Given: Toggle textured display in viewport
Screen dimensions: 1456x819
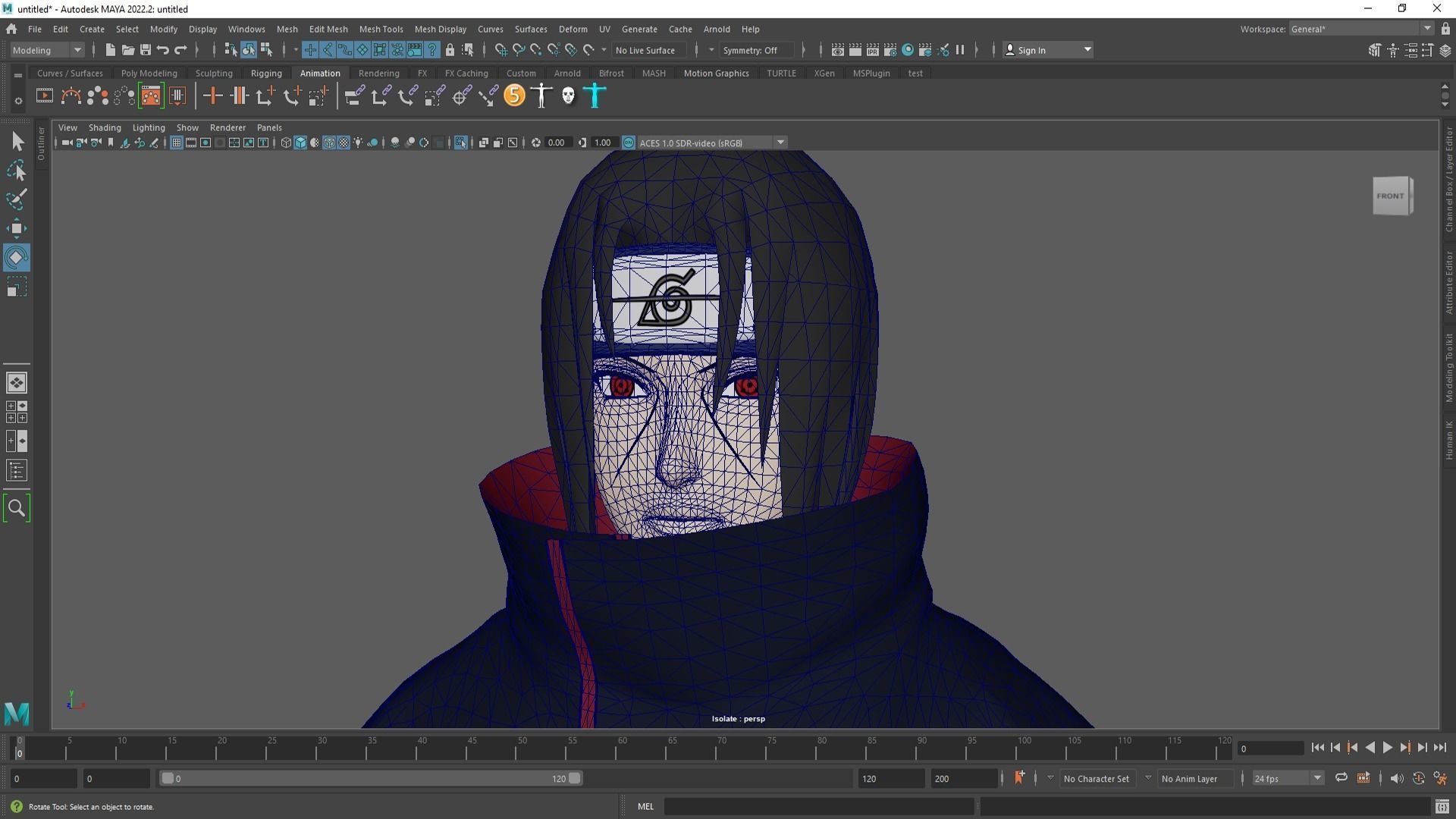Looking at the screenshot, I should (x=344, y=143).
